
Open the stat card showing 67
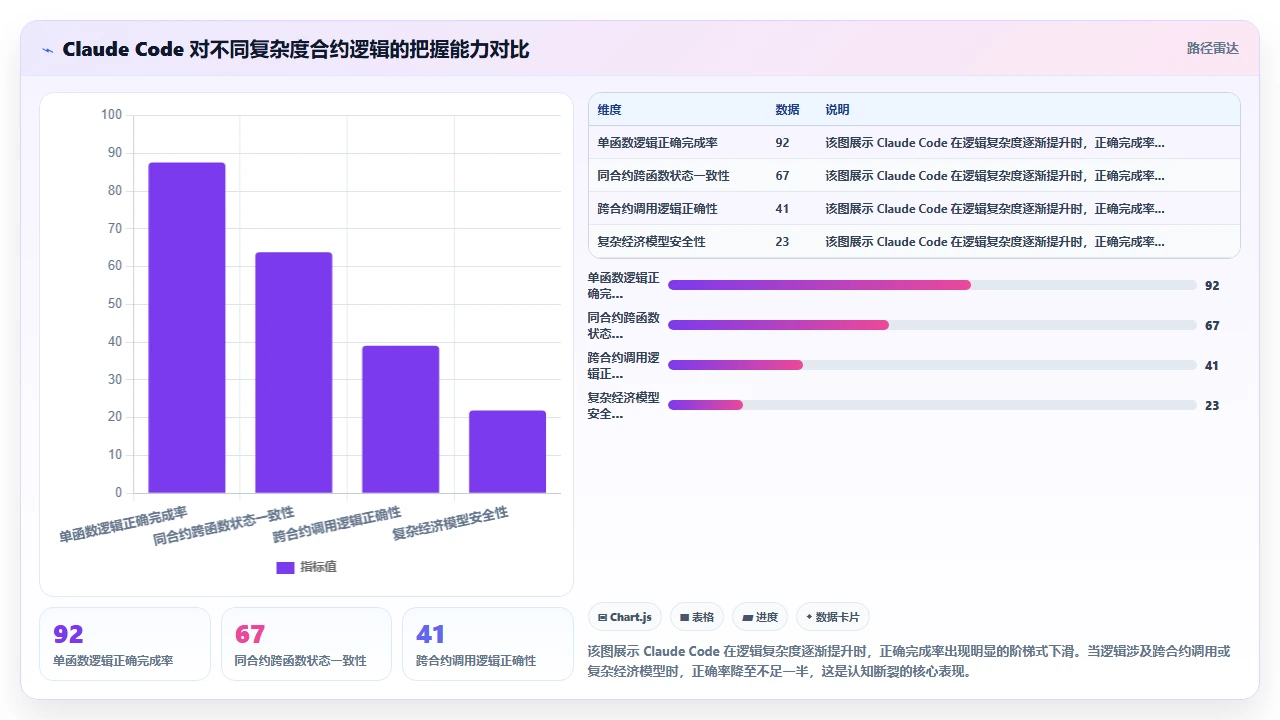pyautogui.click(x=306, y=644)
